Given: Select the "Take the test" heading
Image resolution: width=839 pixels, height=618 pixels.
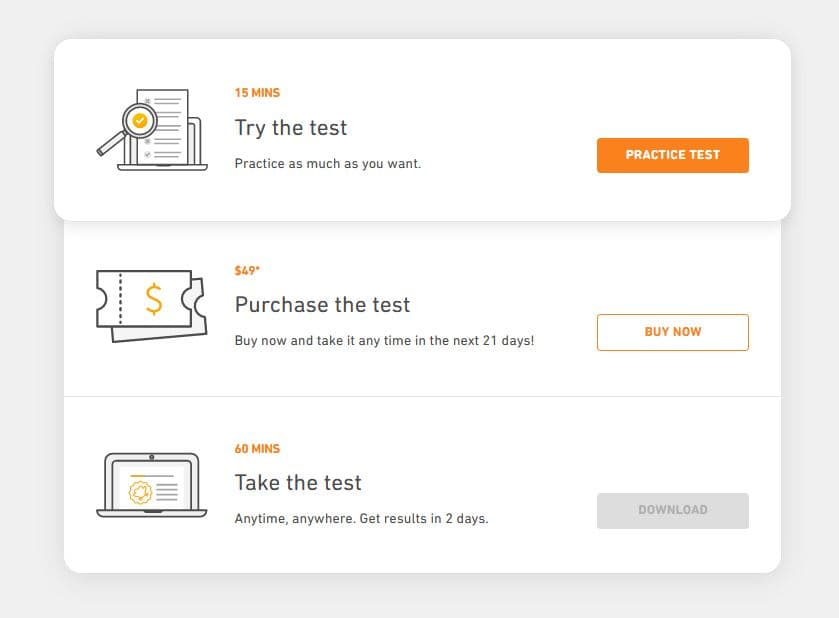Looking at the screenshot, I should click(x=298, y=483).
